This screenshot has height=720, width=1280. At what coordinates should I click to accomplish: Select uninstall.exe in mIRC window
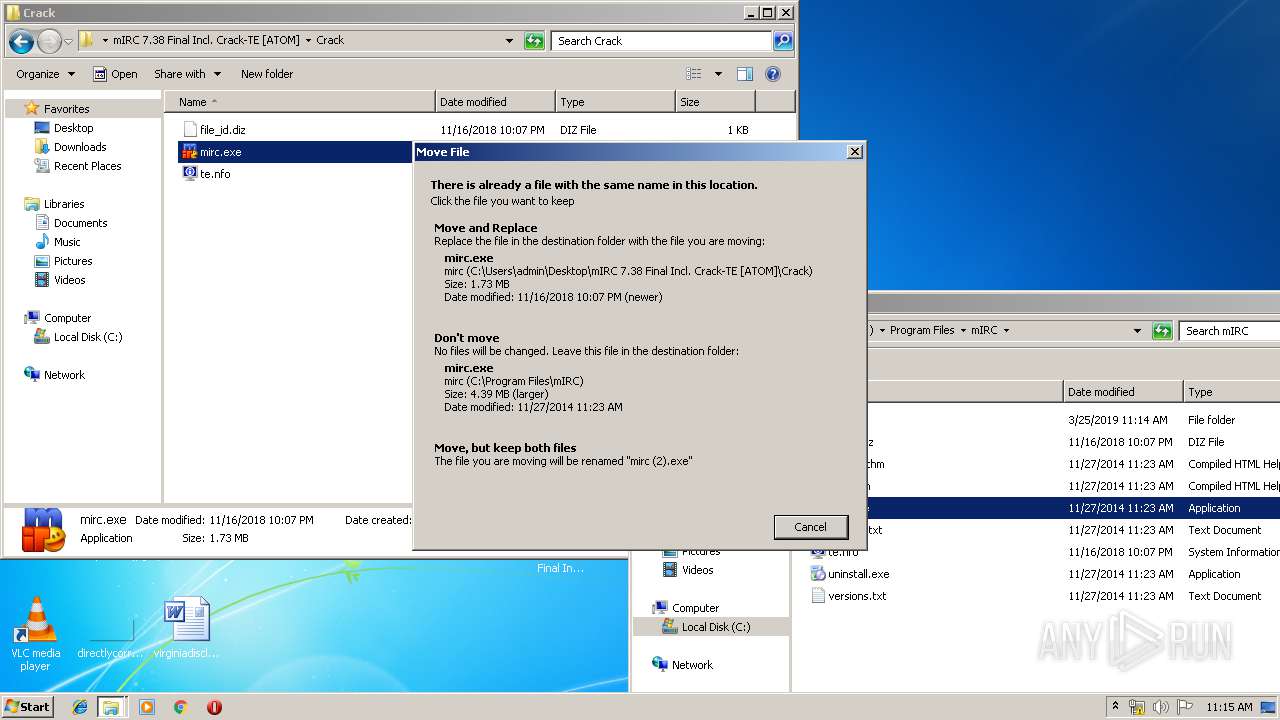[849, 574]
